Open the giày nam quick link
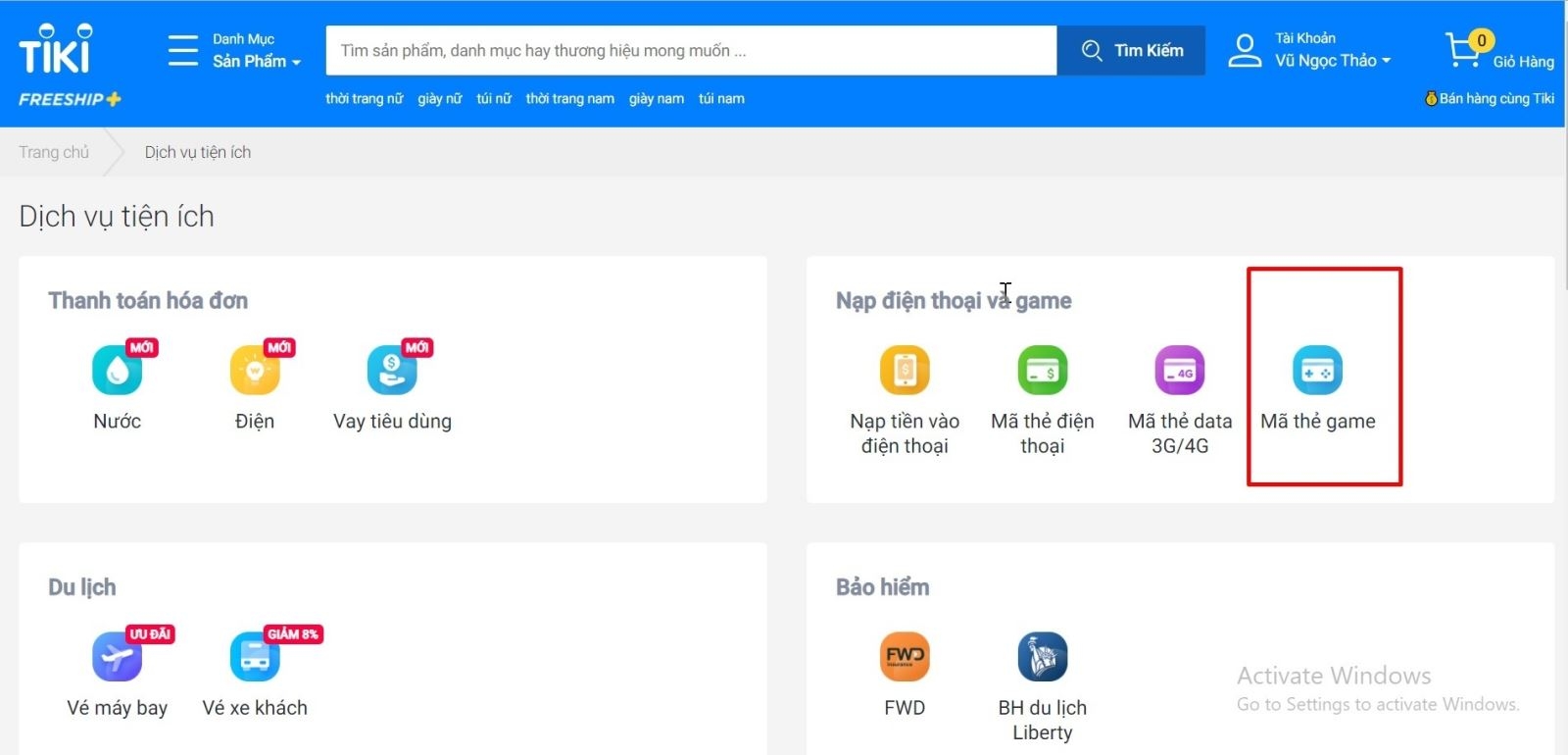 coord(657,98)
